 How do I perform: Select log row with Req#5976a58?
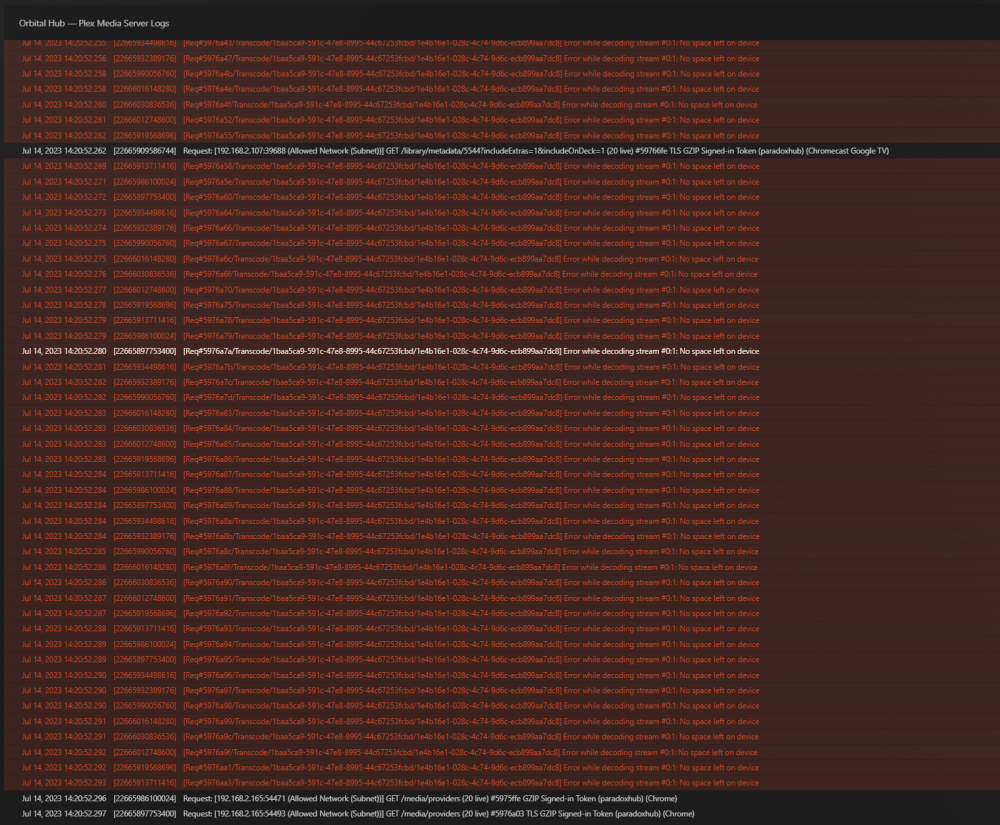(x=500, y=166)
